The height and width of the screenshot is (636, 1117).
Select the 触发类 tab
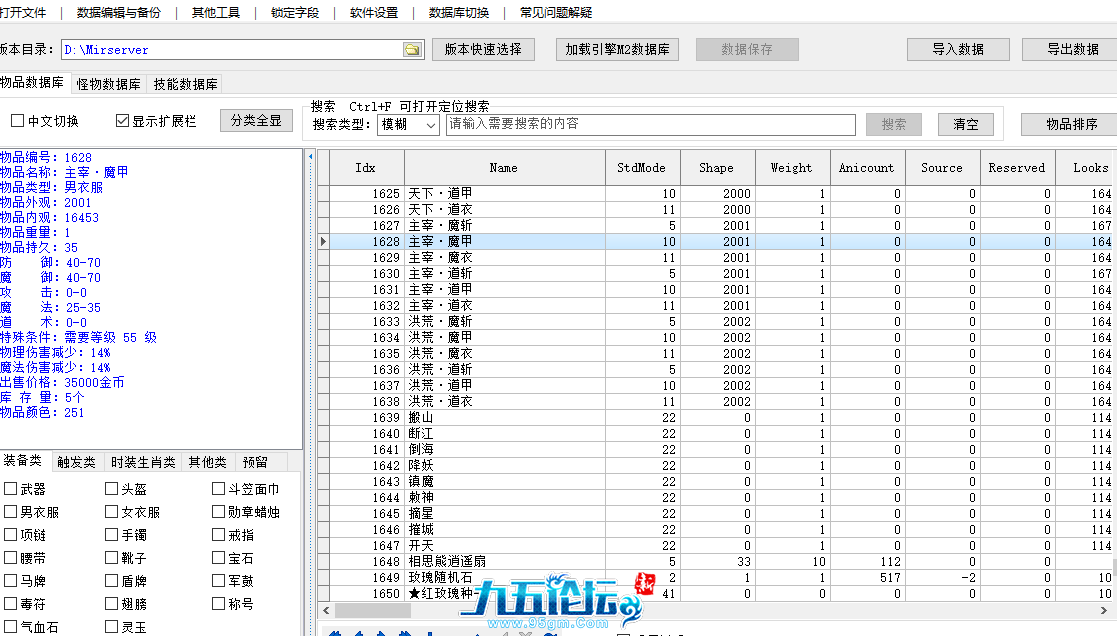[76, 462]
